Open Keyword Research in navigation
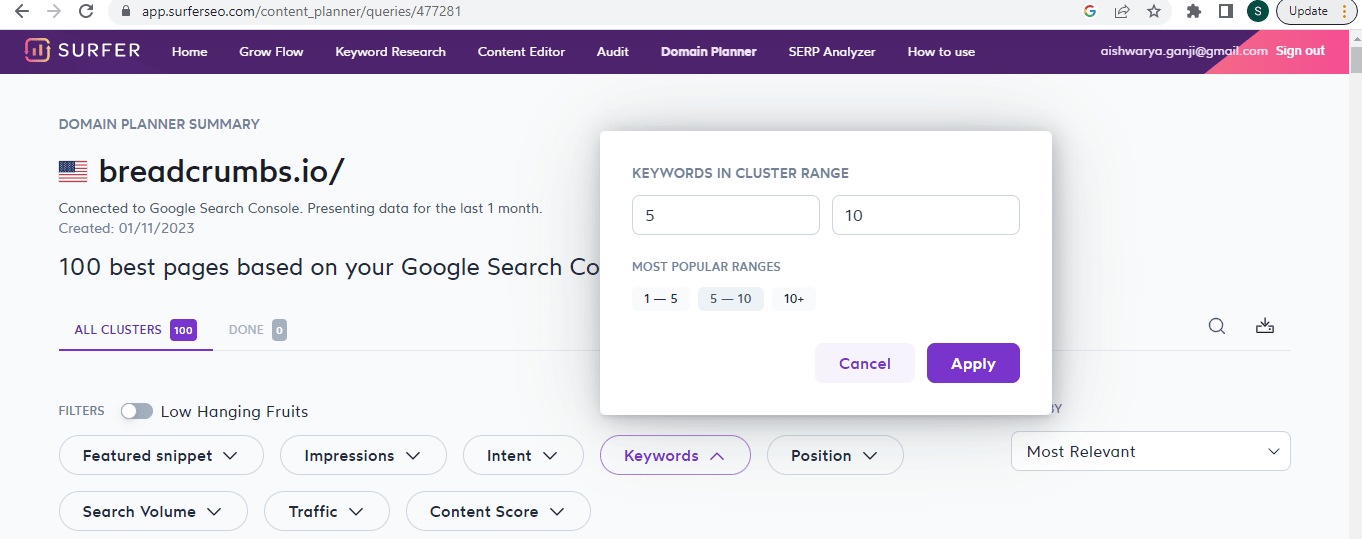Image resolution: width=1362 pixels, height=539 pixels. pos(391,51)
